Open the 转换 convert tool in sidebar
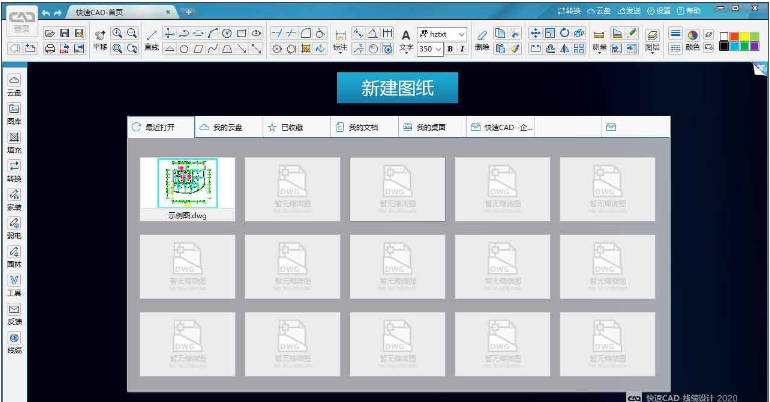The width and height of the screenshot is (770, 402). [x=14, y=169]
